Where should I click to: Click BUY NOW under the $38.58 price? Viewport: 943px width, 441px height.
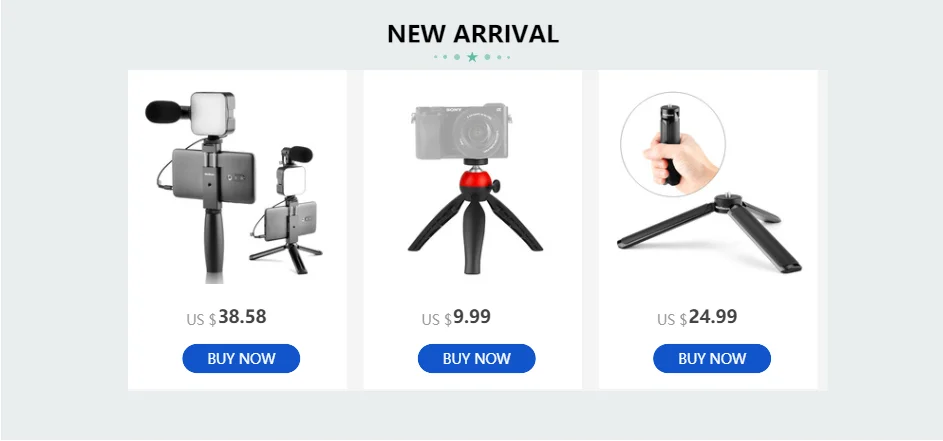pyautogui.click(x=241, y=359)
